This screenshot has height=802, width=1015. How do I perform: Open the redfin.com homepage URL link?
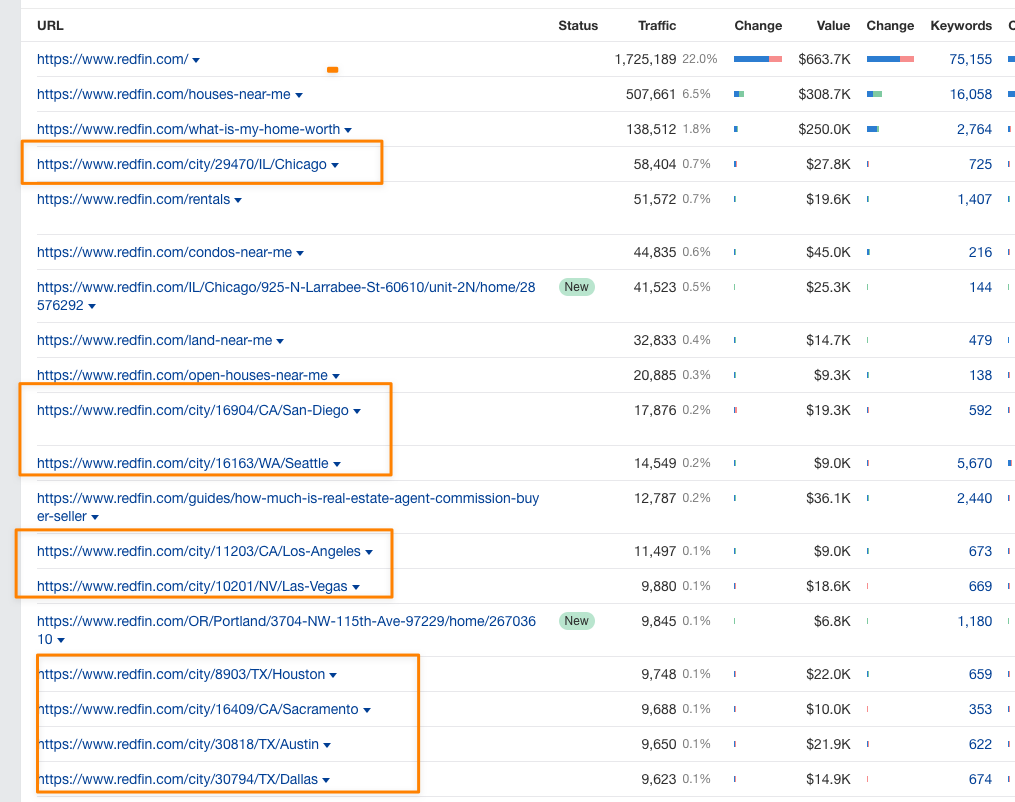click(x=113, y=59)
